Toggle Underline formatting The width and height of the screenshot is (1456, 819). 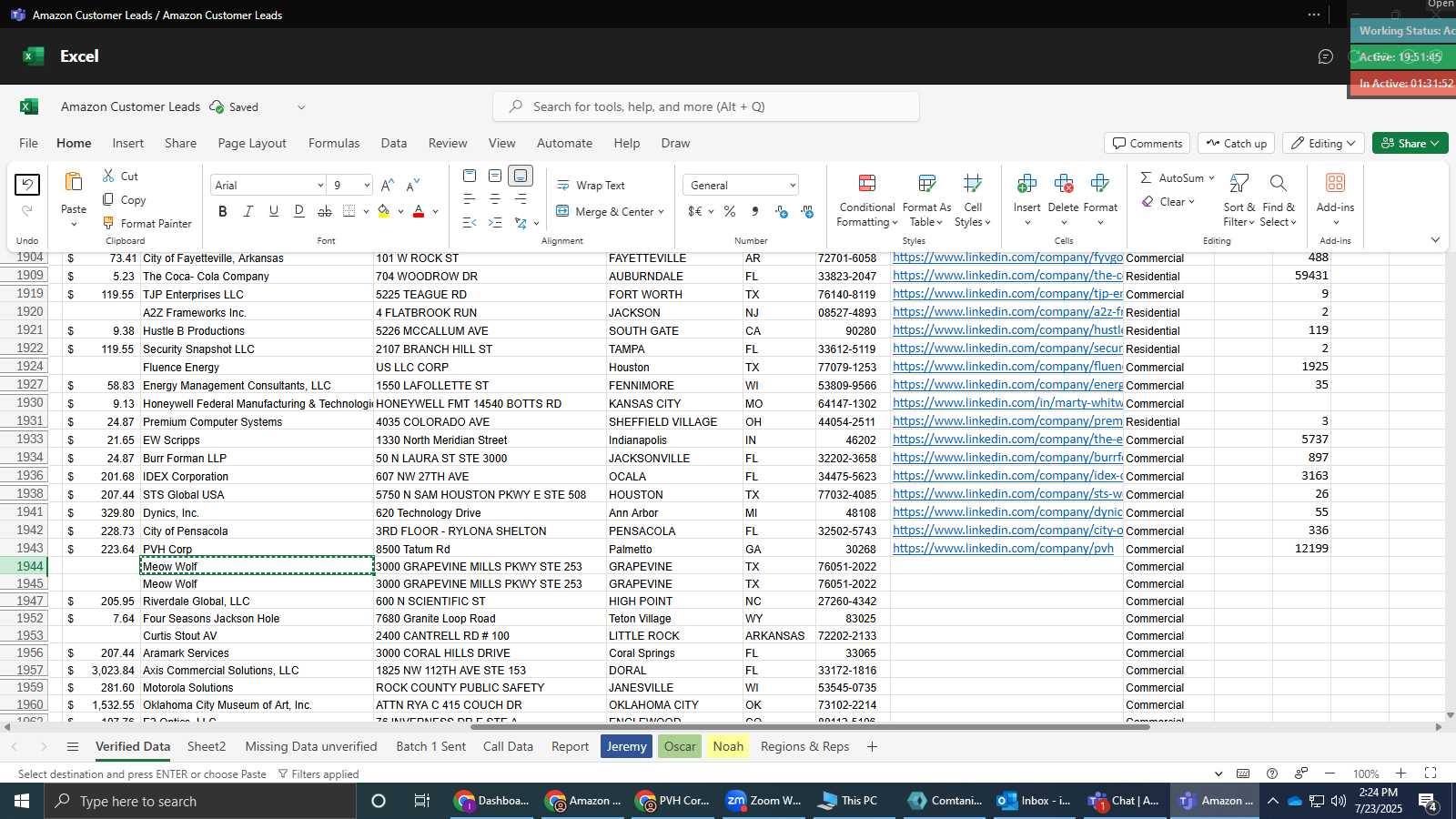(274, 211)
